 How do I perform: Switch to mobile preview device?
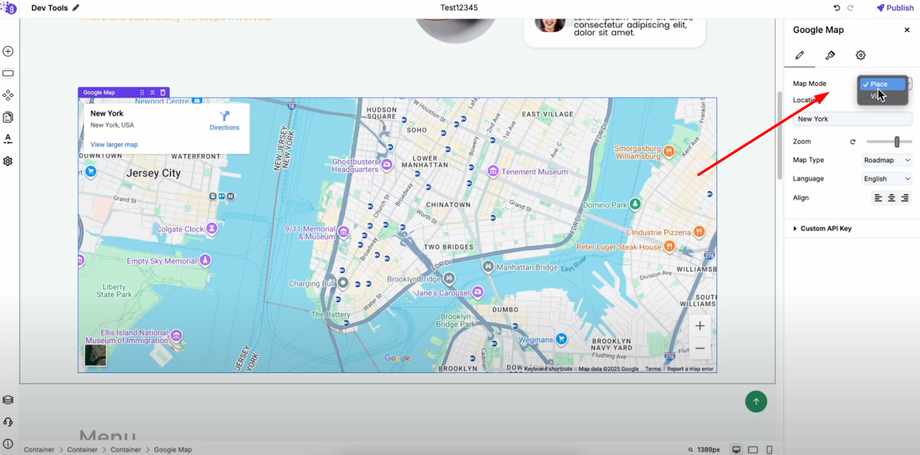tap(769, 450)
